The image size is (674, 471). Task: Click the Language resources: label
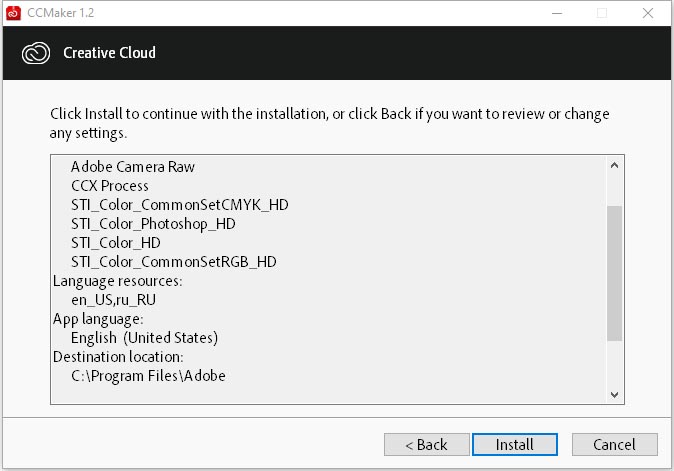click(118, 281)
